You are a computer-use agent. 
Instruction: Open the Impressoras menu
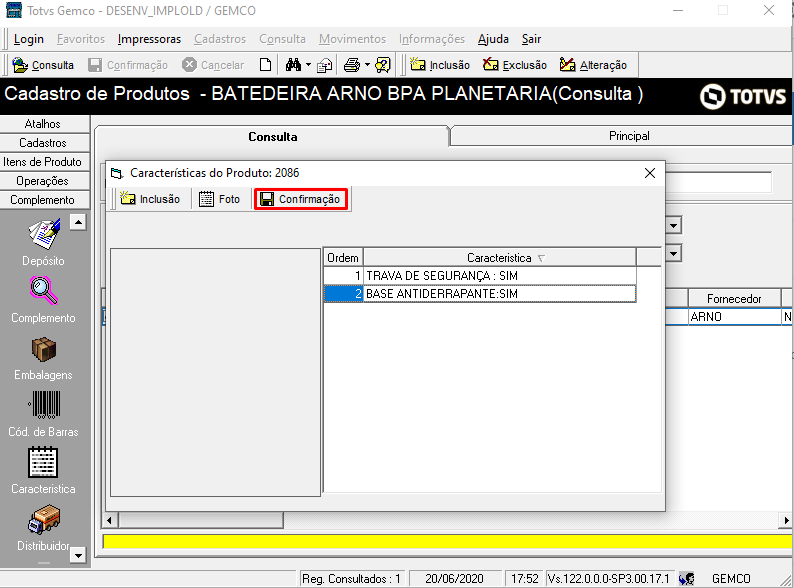[149, 39]
